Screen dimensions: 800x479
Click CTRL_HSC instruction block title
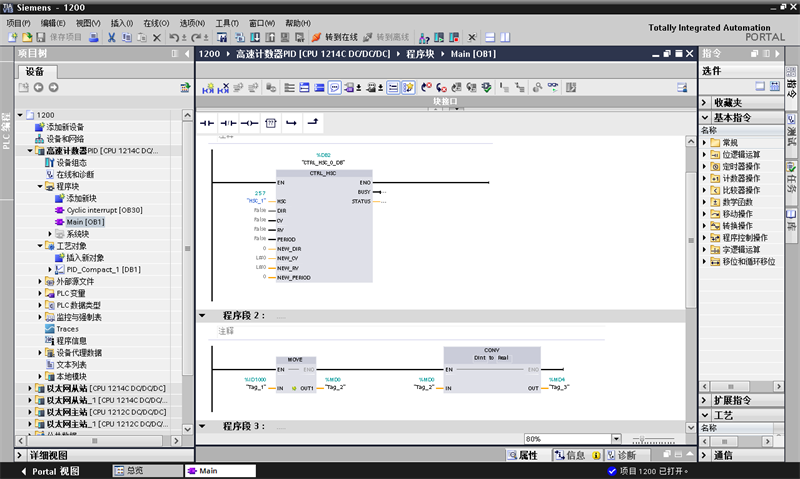pyautogui.click(x=323, y=173)
